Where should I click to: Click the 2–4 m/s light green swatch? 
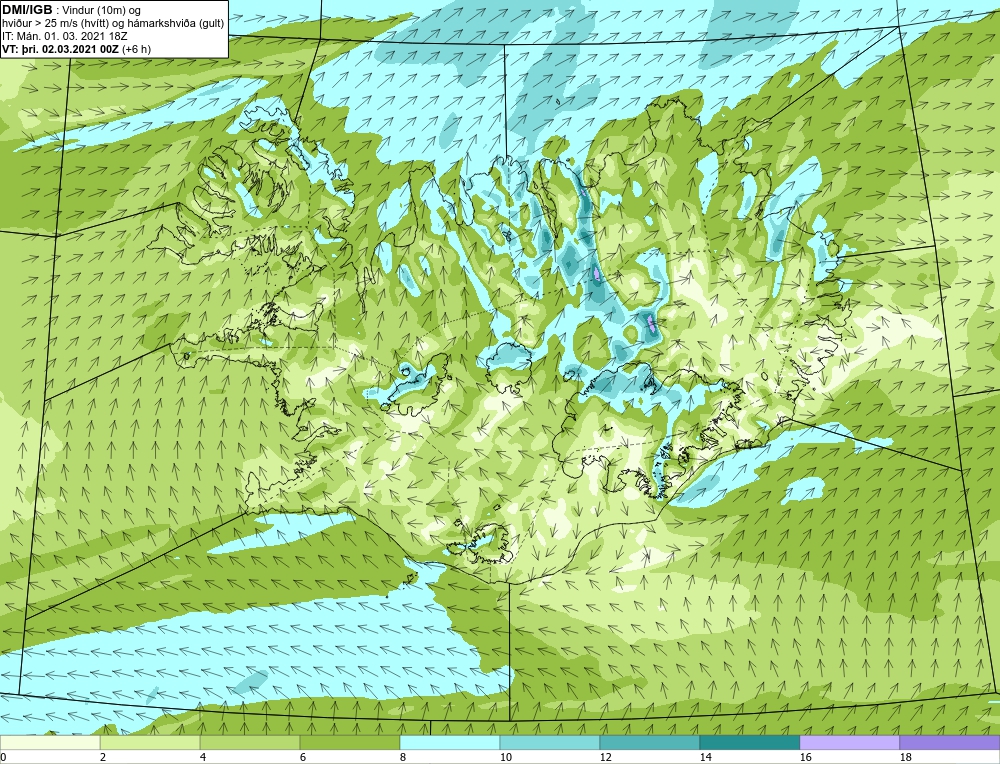[150, 742]
